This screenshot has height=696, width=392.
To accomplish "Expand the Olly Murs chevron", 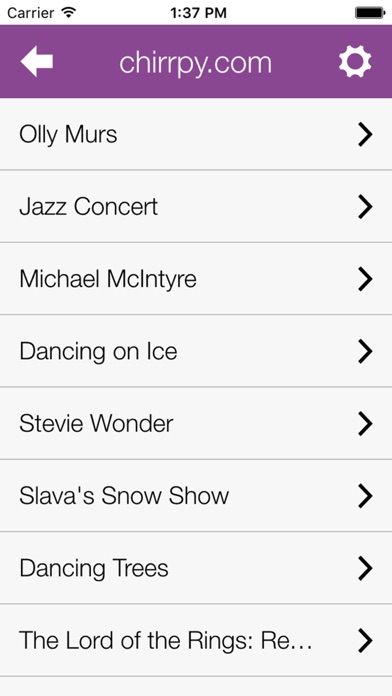I will coord(365,134).
